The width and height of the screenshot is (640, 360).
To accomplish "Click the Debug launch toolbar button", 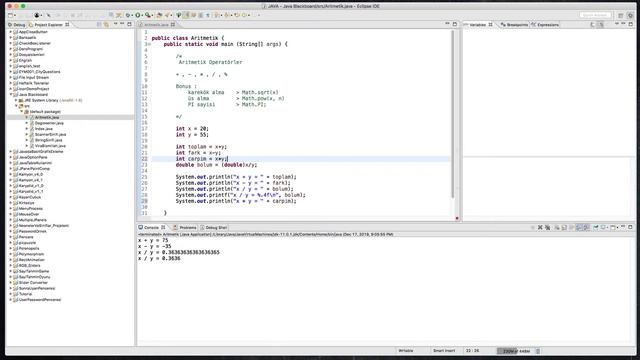I will pyautogui.click(x=128, y=15).
